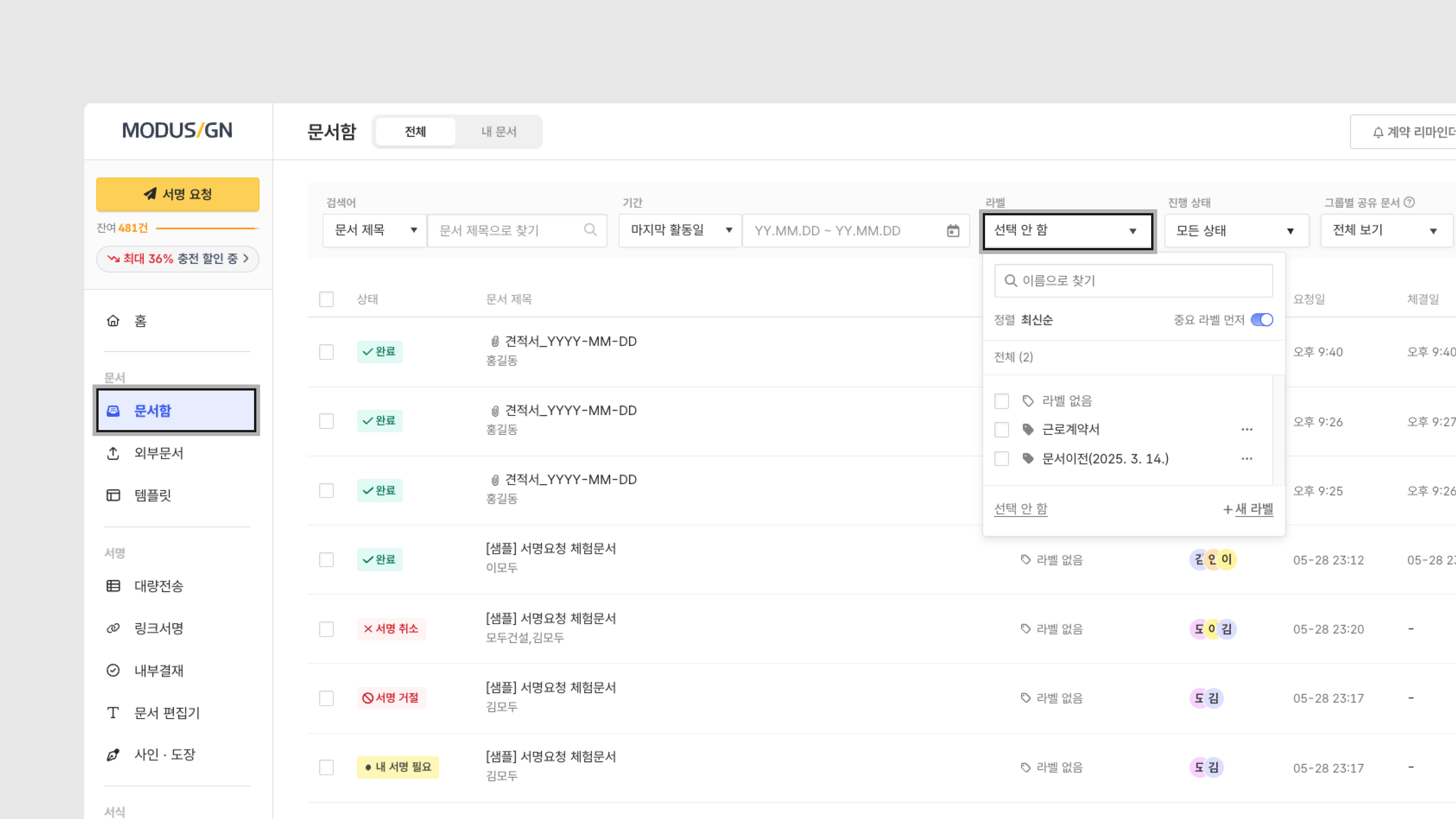Go to 링크서명 in sidebar
Screen dimensions: 1456x819
[159, 628]
